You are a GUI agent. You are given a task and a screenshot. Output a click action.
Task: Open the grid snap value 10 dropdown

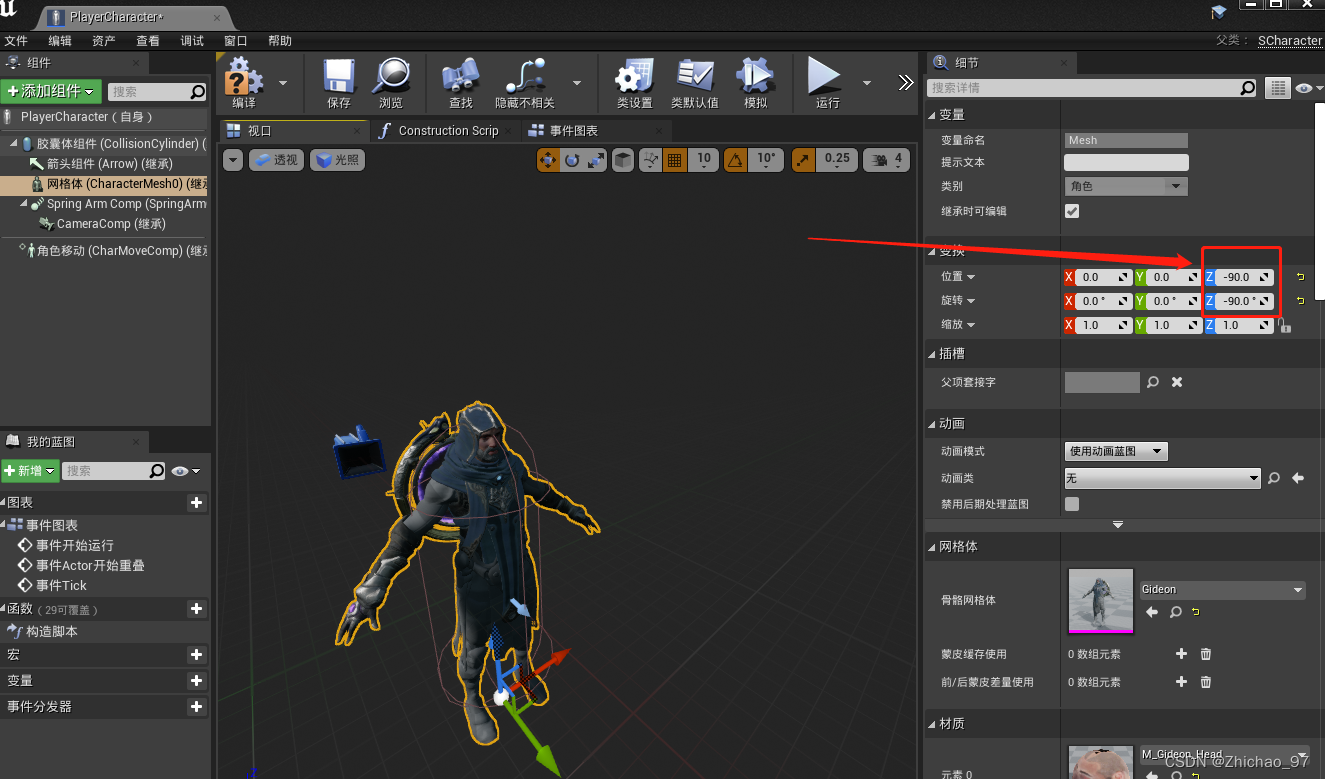pos(704,159)
